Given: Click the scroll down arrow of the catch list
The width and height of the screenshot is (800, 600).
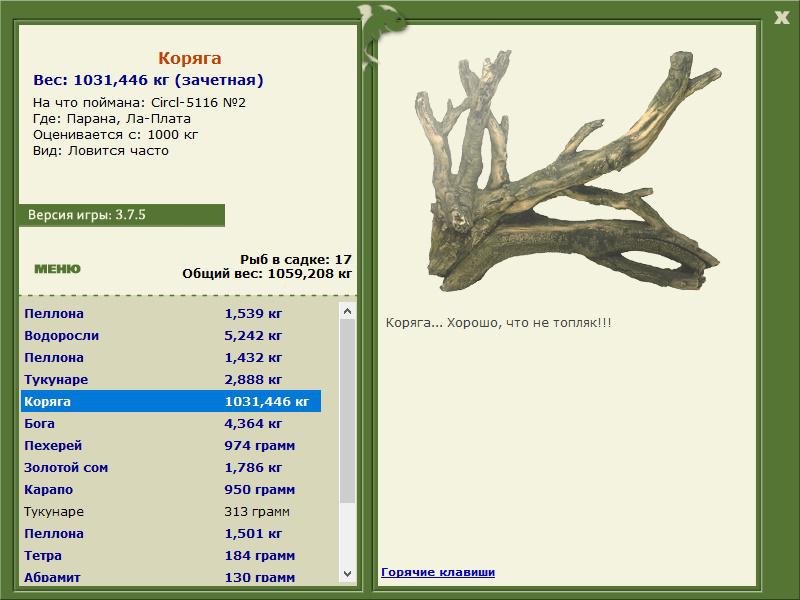Looking at the screenshot, I should coord(347,574).
